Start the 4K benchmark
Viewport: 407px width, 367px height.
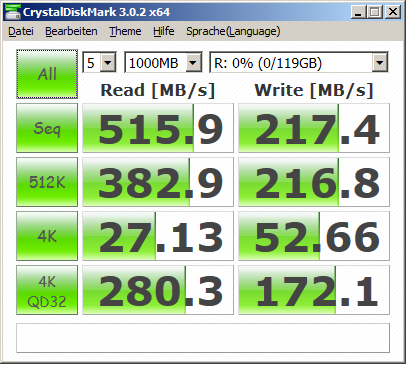pos(47,236)
